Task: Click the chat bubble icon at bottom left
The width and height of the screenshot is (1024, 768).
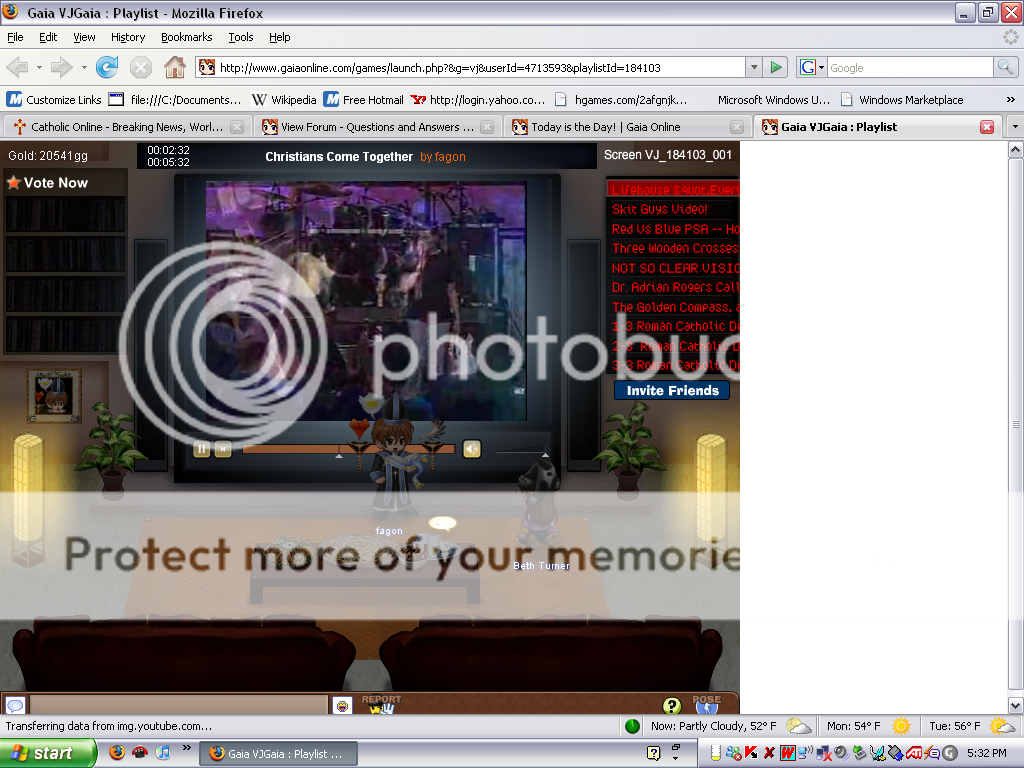Action: click(x=15, y=706)
